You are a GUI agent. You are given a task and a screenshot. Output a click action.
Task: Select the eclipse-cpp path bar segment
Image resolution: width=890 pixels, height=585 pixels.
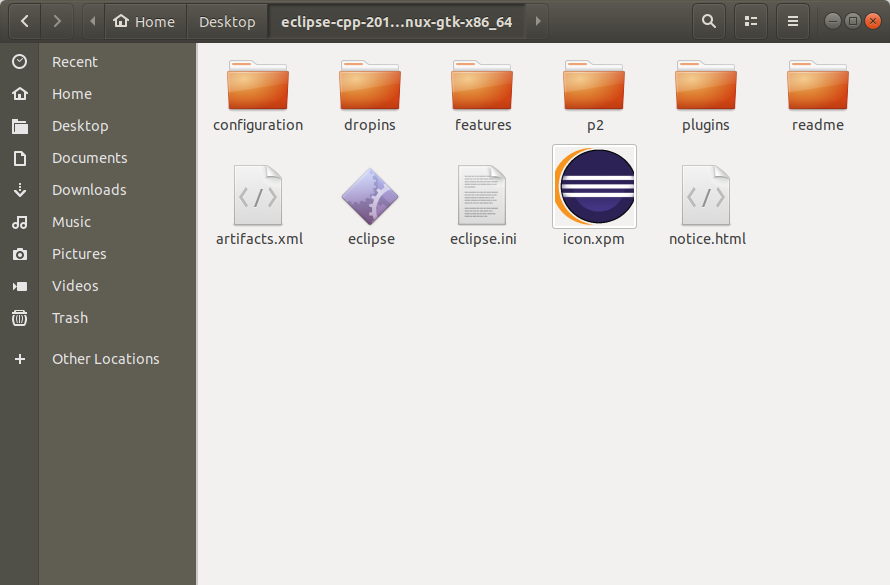pos(397,22)
